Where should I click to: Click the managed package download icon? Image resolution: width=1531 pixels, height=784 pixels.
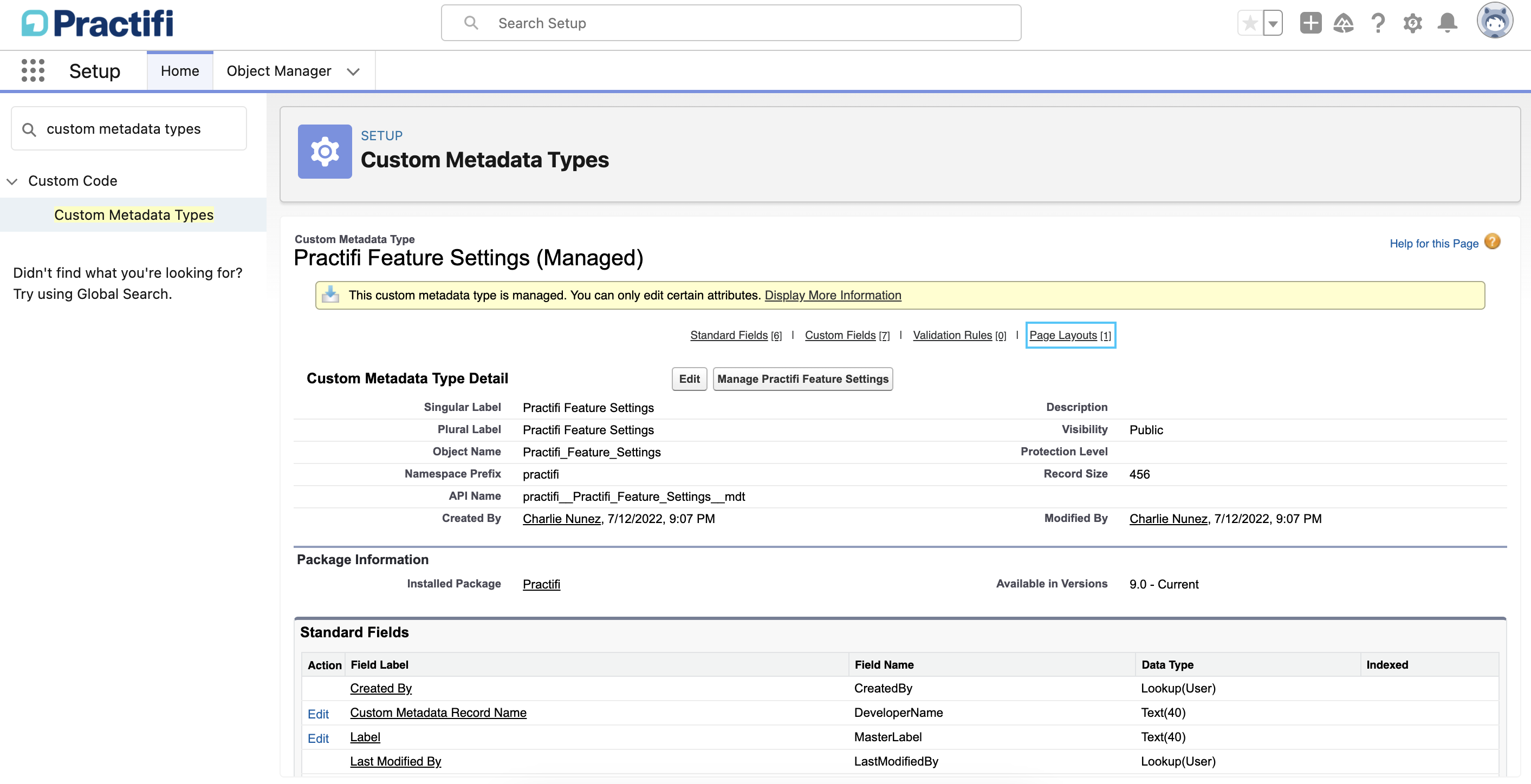(330, 295)
